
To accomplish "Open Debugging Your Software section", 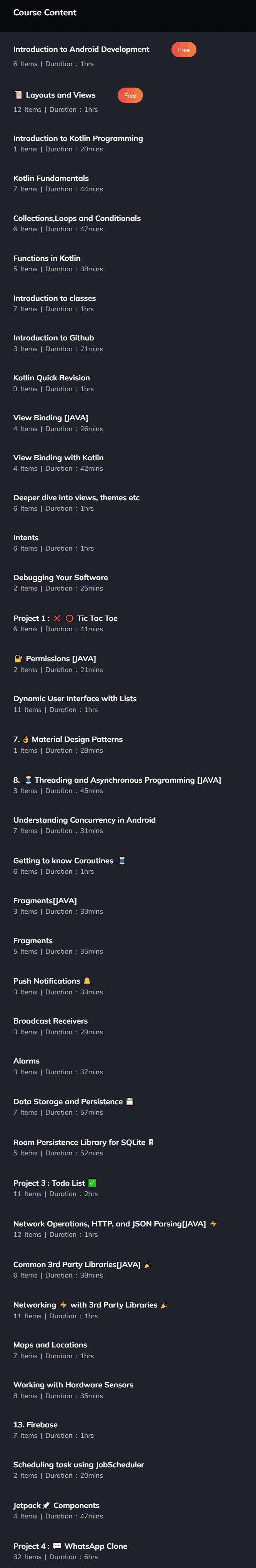I will [x=128, y=582].
